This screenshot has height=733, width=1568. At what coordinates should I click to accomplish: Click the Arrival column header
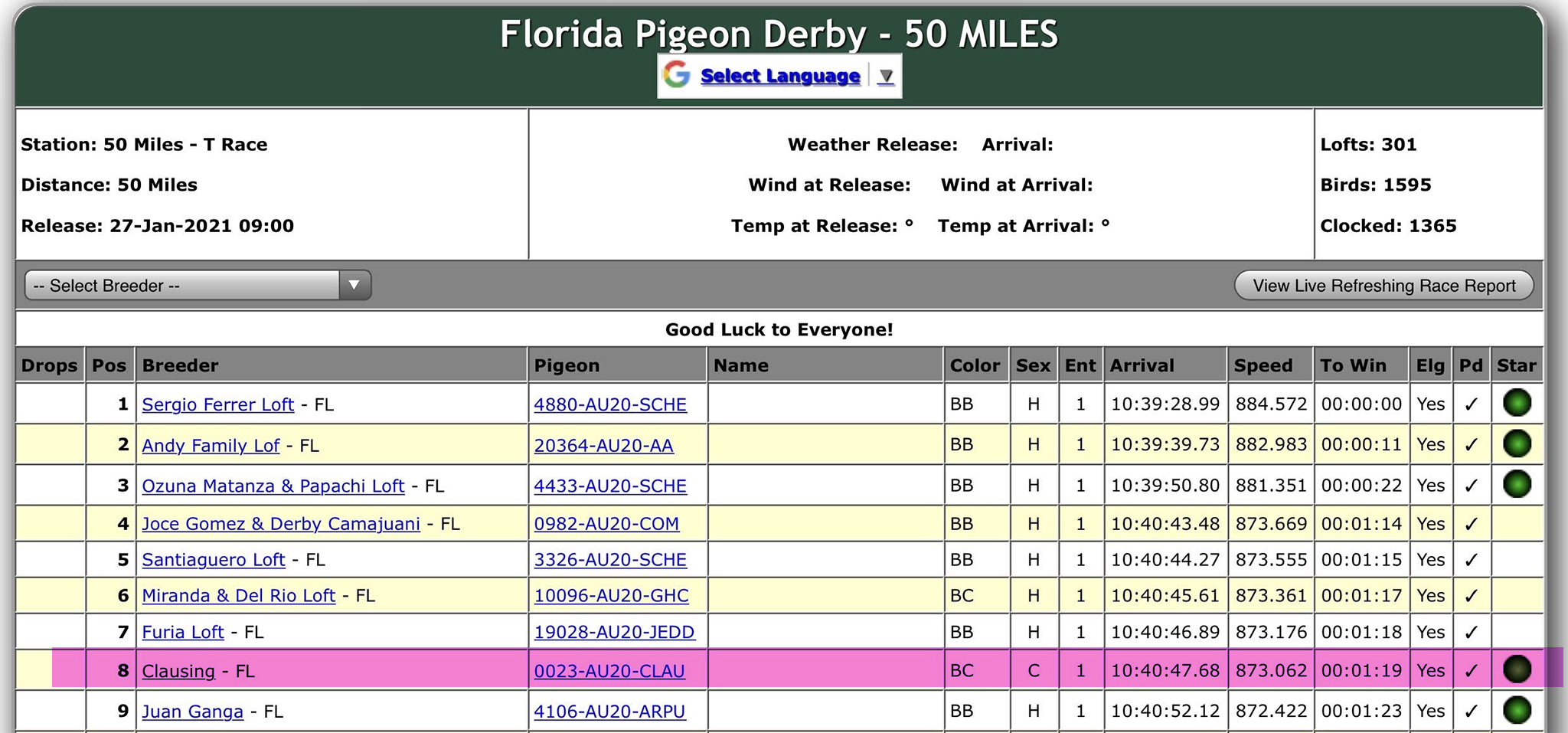click(1142, 365)
